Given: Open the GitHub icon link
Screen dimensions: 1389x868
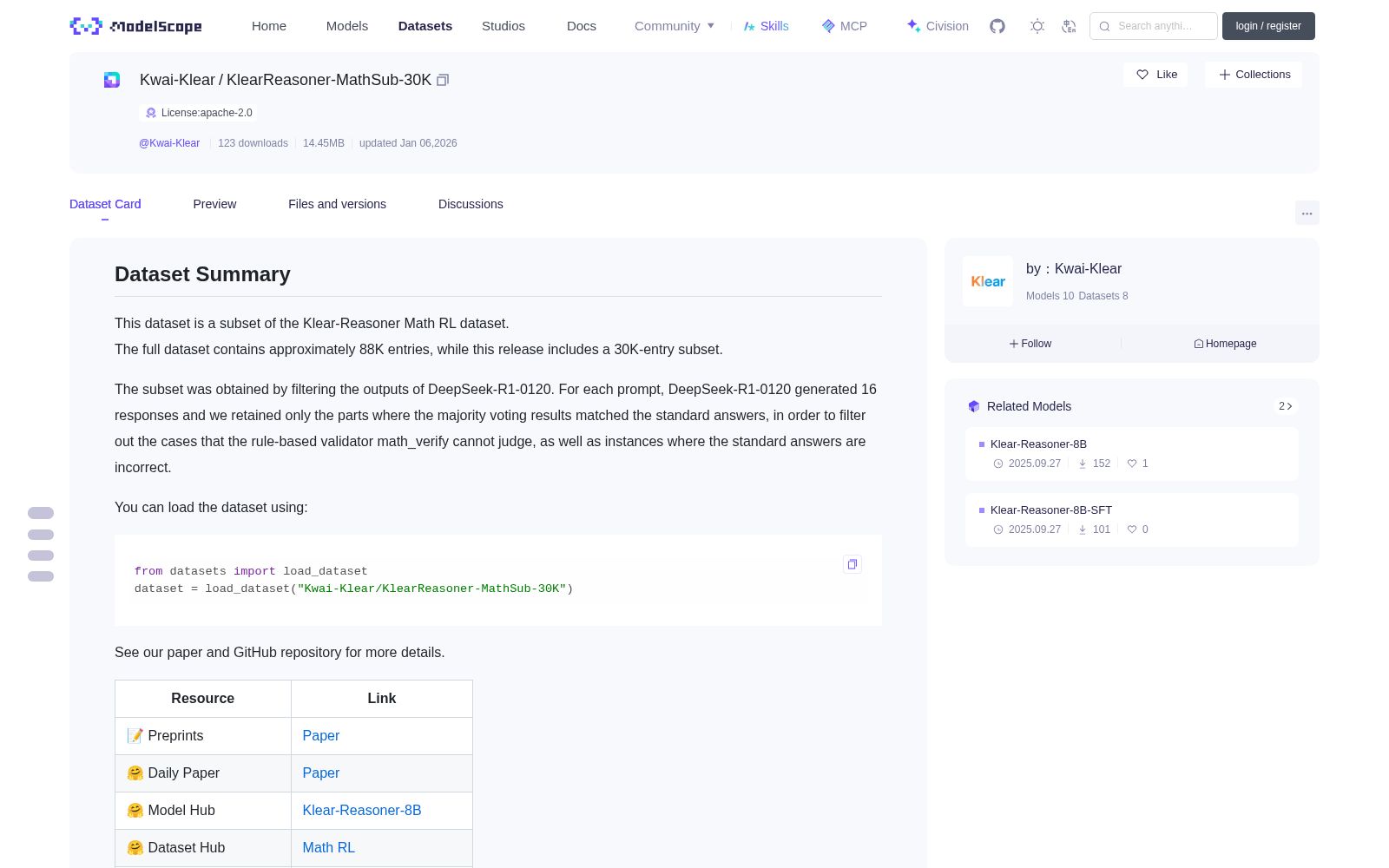Looking at the screenshot, I should (997, 26).
